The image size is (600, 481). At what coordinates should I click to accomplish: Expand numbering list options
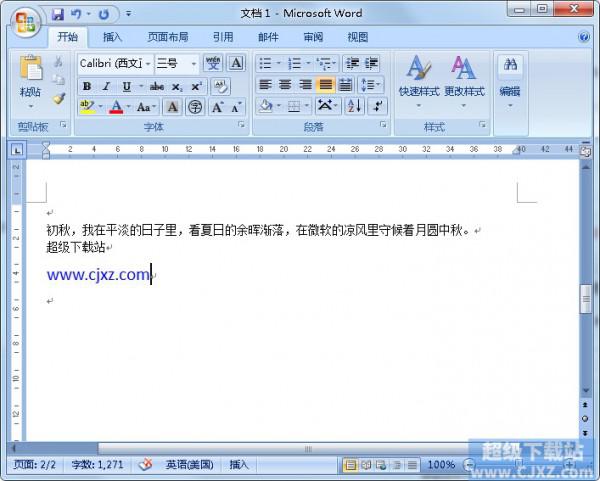308,63
